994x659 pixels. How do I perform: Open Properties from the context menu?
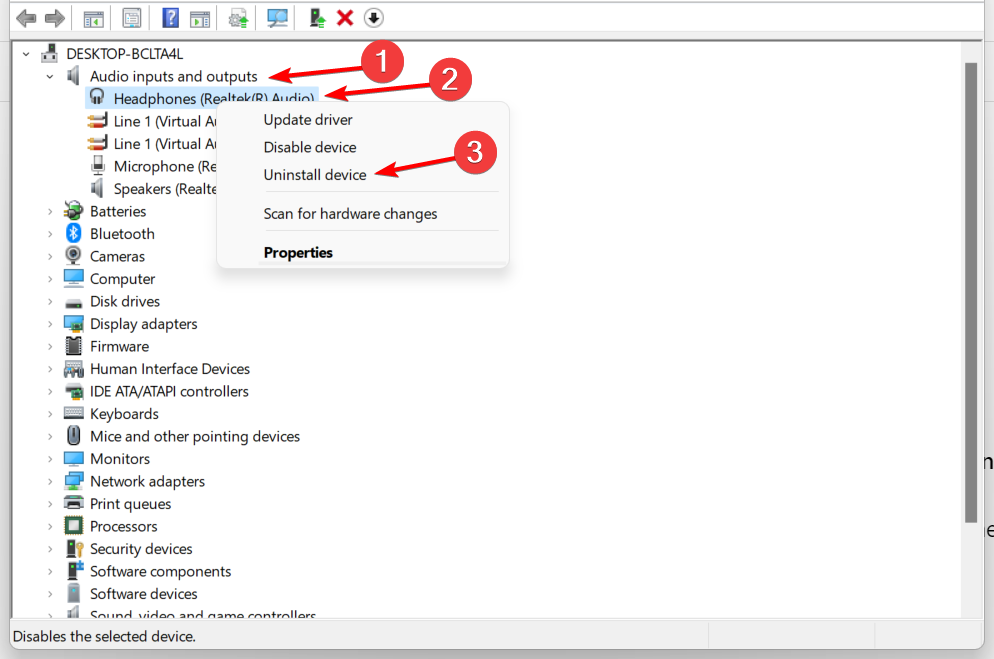pyautogui.click(x=298, y=253)
